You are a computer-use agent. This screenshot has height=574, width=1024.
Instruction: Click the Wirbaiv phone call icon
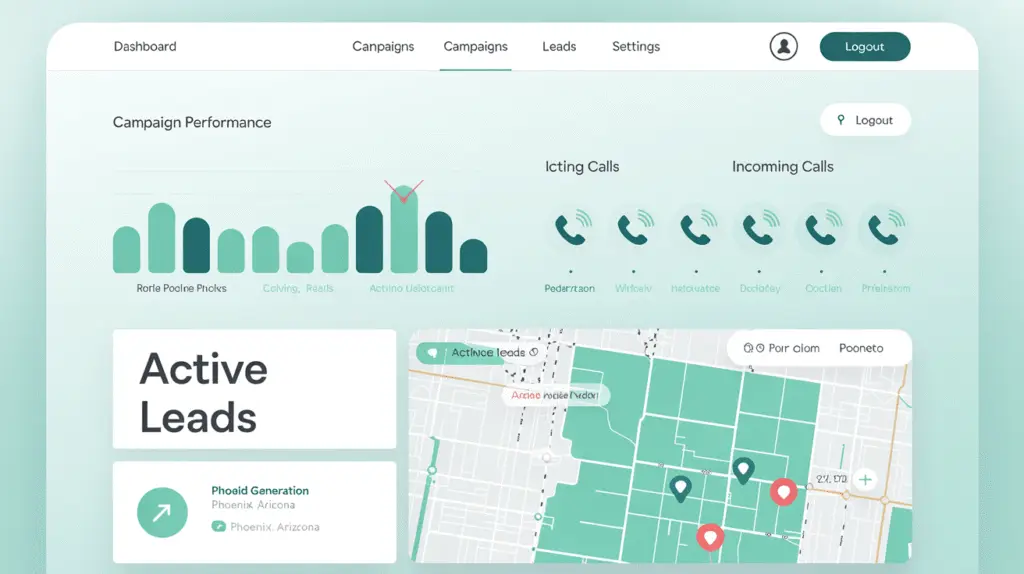coord(633,229)
